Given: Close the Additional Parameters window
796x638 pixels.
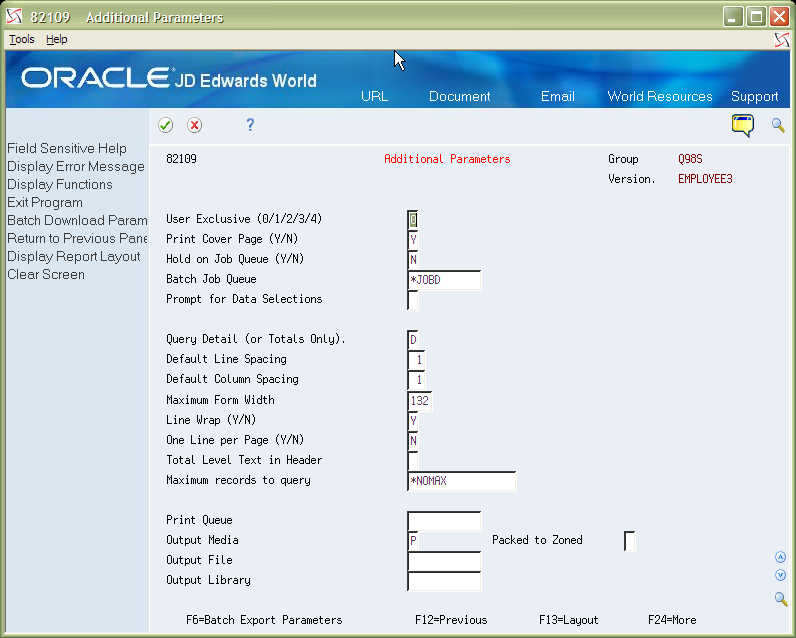Looking at the screenshot, I should (x=779, y=17).
